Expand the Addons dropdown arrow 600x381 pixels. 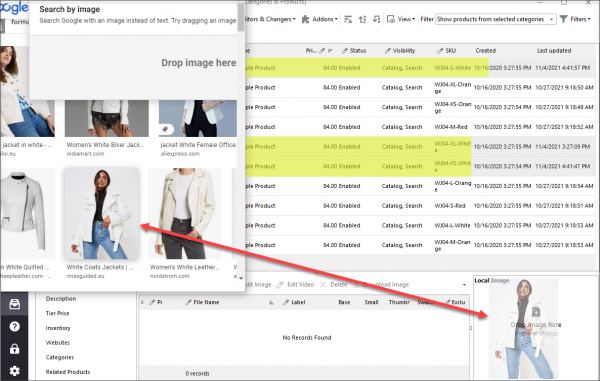tap(336, 19)
